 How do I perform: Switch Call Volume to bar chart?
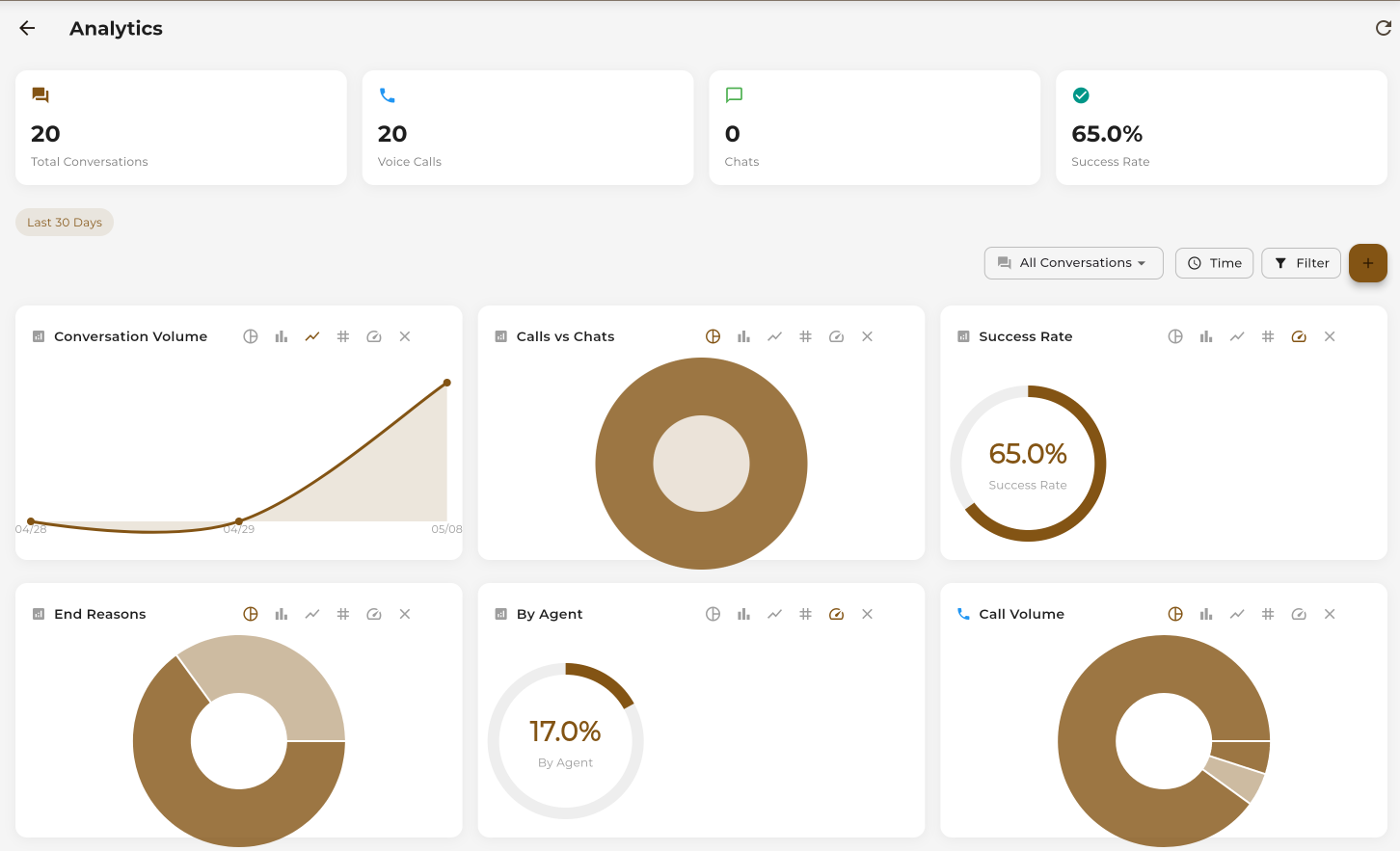pos(1206,614)
